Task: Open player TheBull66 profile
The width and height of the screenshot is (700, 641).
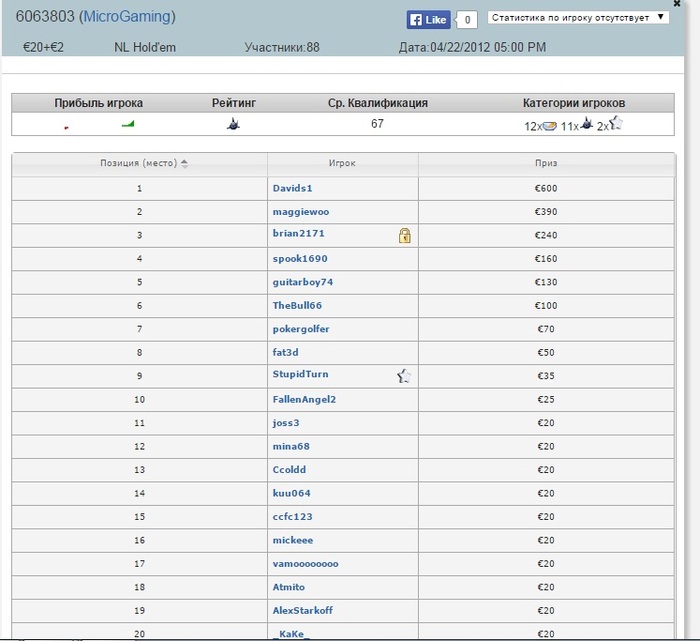Action: [297, 306]
